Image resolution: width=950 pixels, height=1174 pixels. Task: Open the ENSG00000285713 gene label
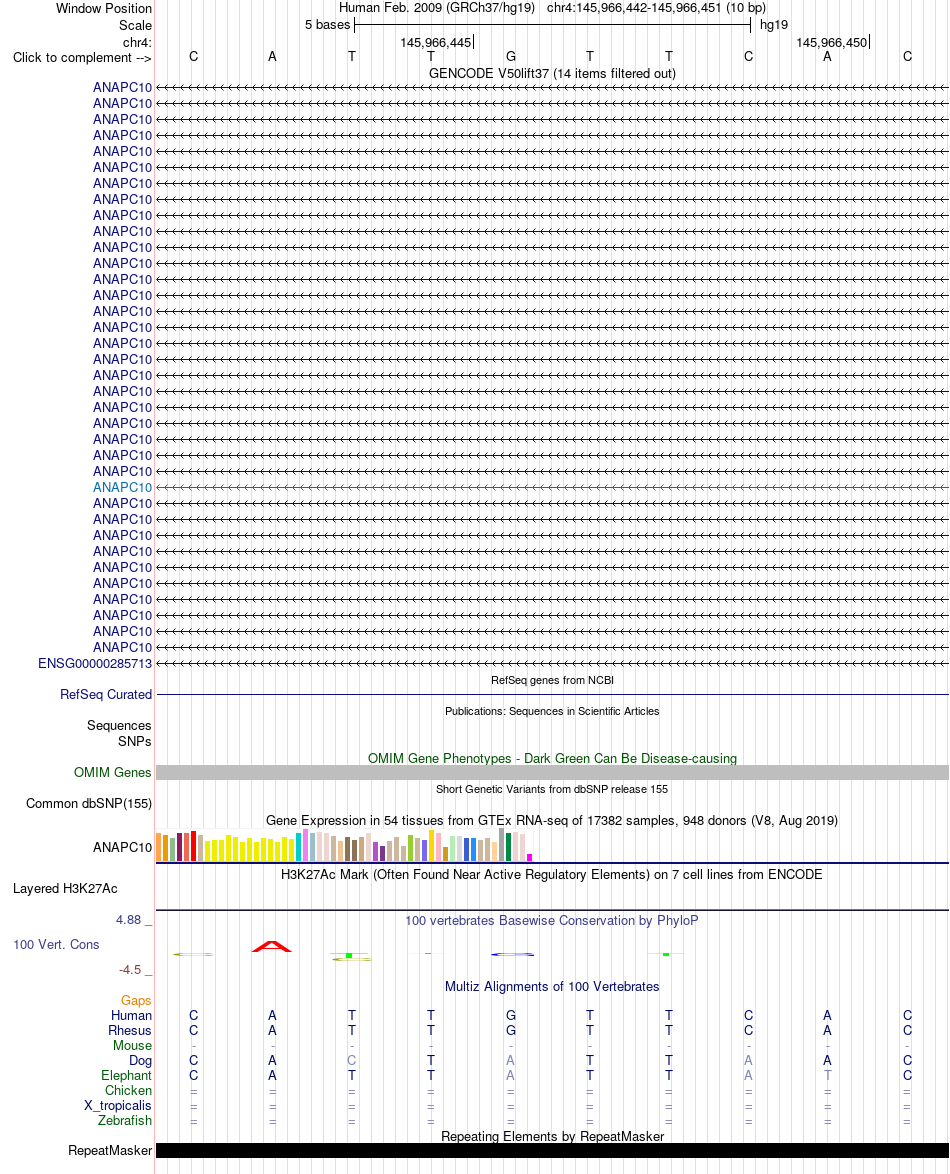click(94, 663)
